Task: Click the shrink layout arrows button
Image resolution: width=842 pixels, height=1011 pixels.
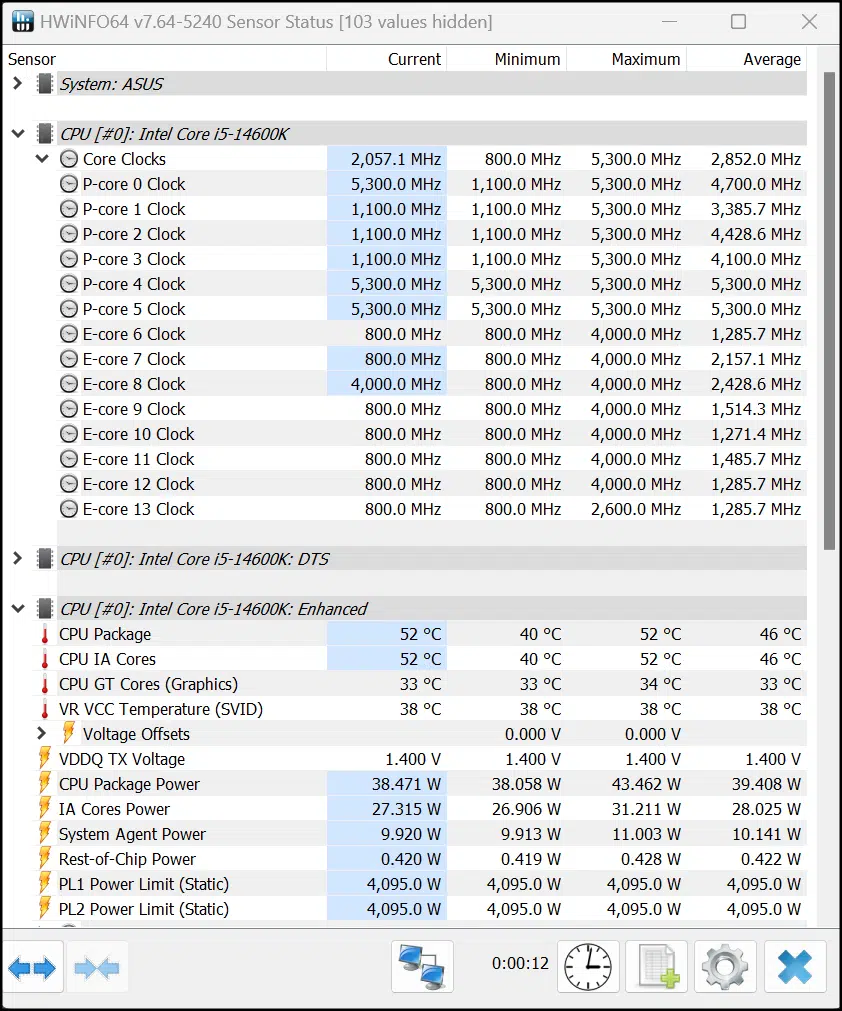Action: (x=97, y=967)
